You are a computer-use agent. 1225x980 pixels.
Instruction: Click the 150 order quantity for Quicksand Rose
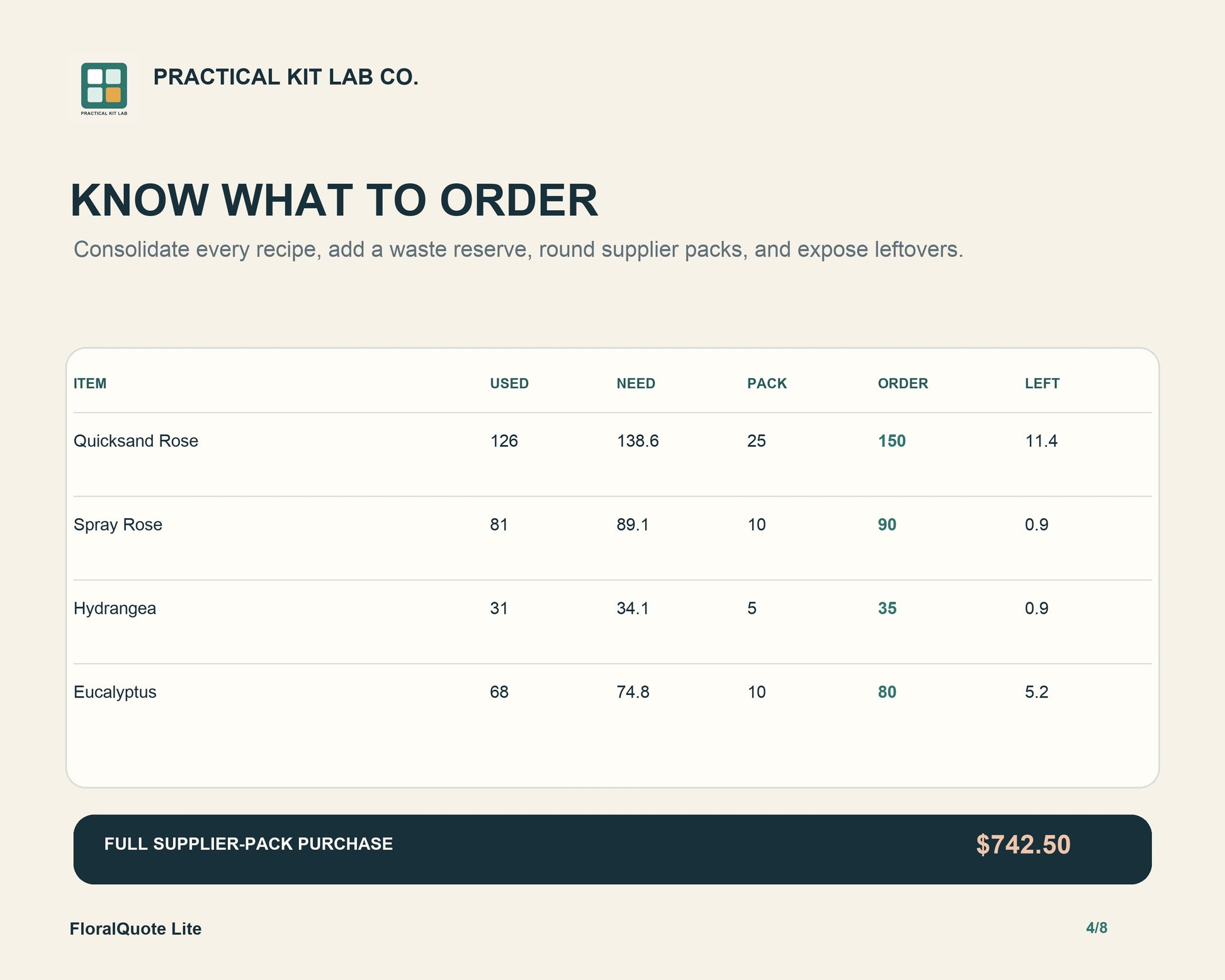pos(891,441)
